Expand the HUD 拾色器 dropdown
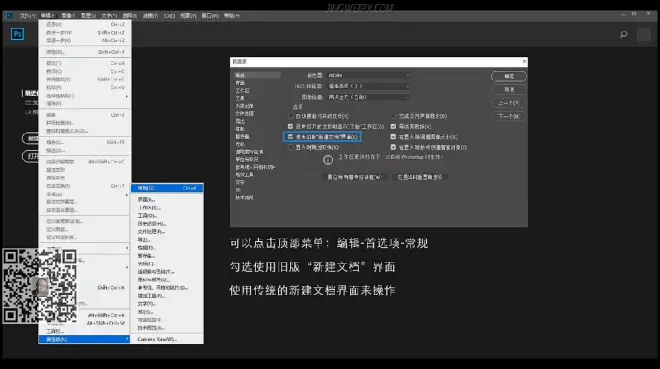Viewport: 660px width, 369px height. click(368, 86)
